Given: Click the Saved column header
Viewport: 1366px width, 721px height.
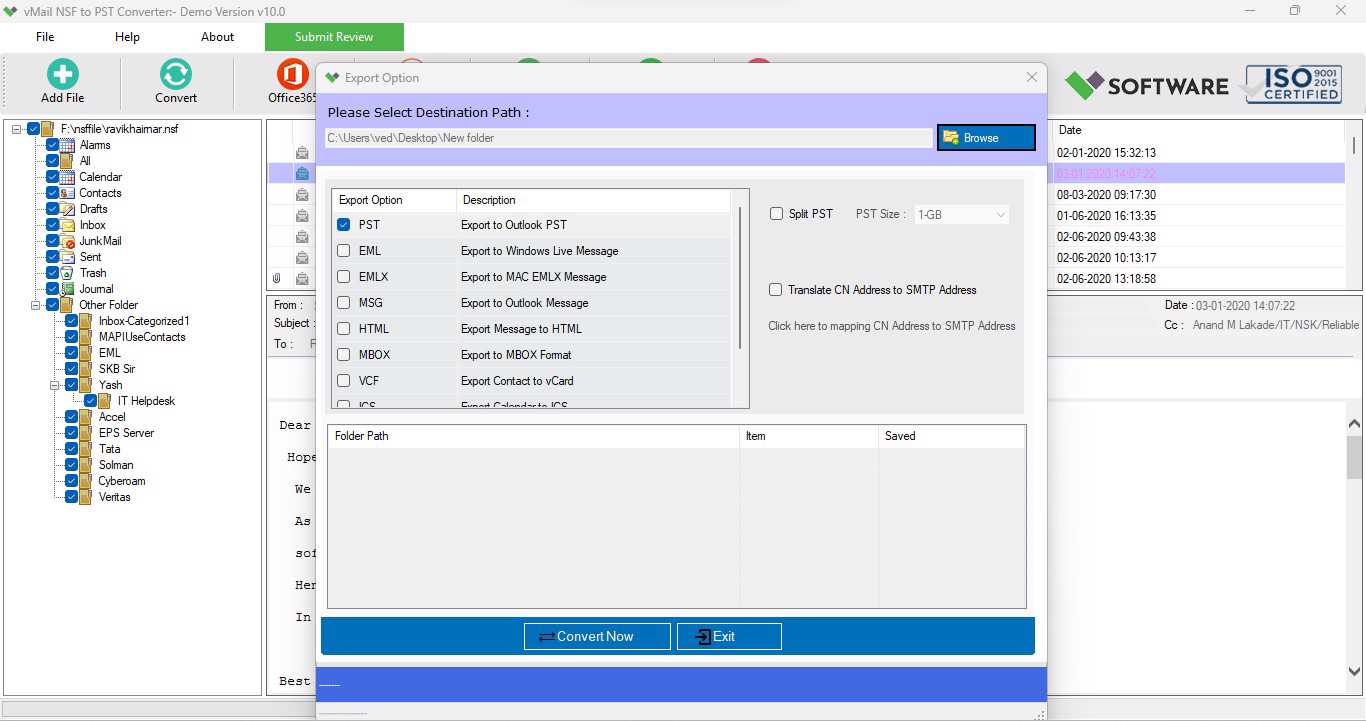Looking at the screenshot, I should (x=951, y=436).
